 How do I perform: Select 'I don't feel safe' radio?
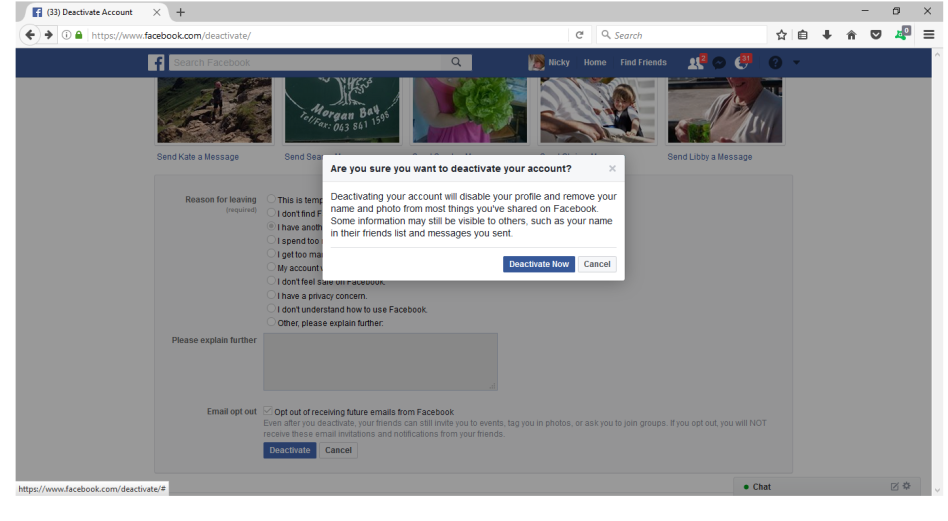pyautogui.click(x=271, y=281)
